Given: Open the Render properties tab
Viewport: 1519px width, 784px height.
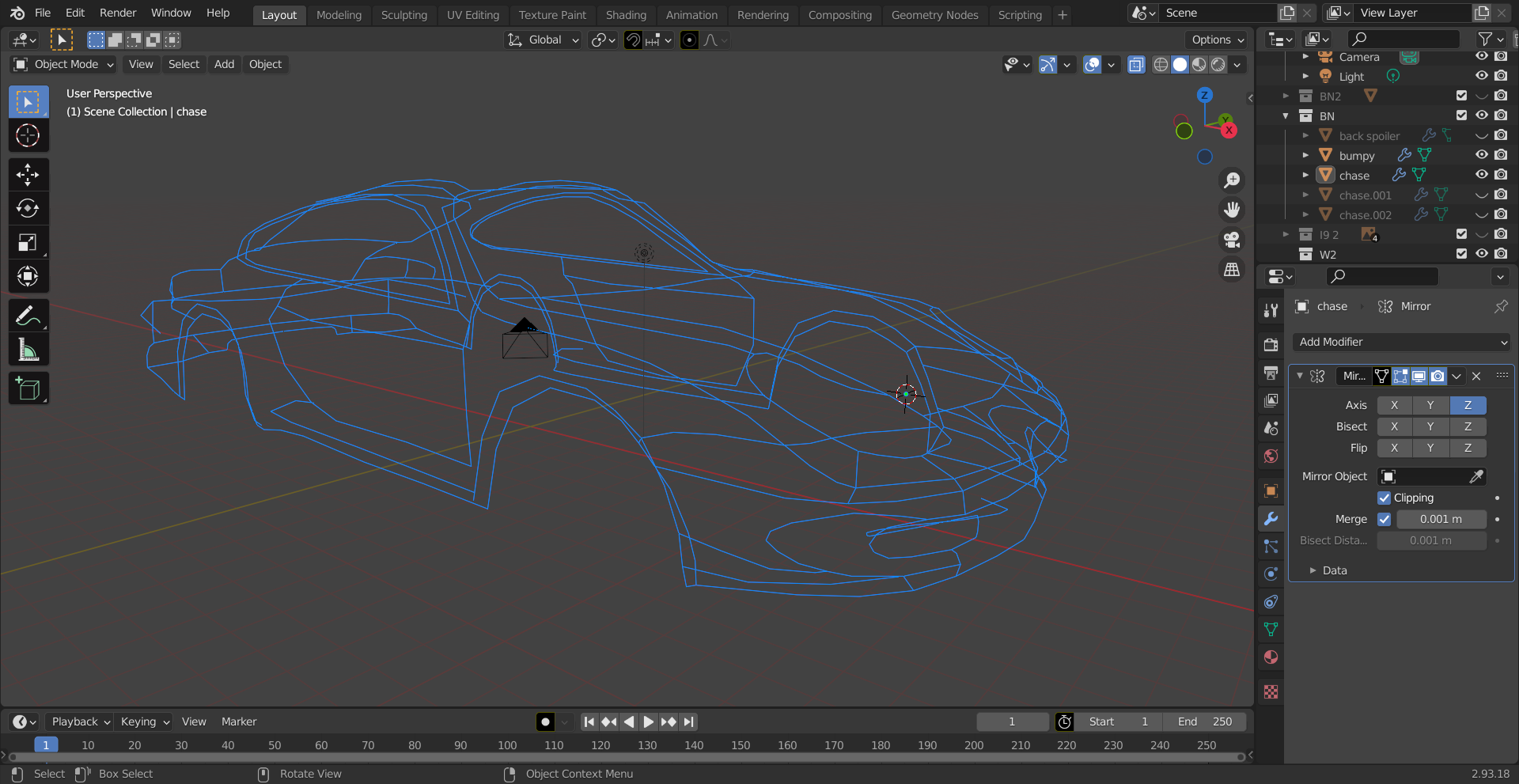Looking at the screenshot, I should pyautogui.click(x=1271, y=345).
